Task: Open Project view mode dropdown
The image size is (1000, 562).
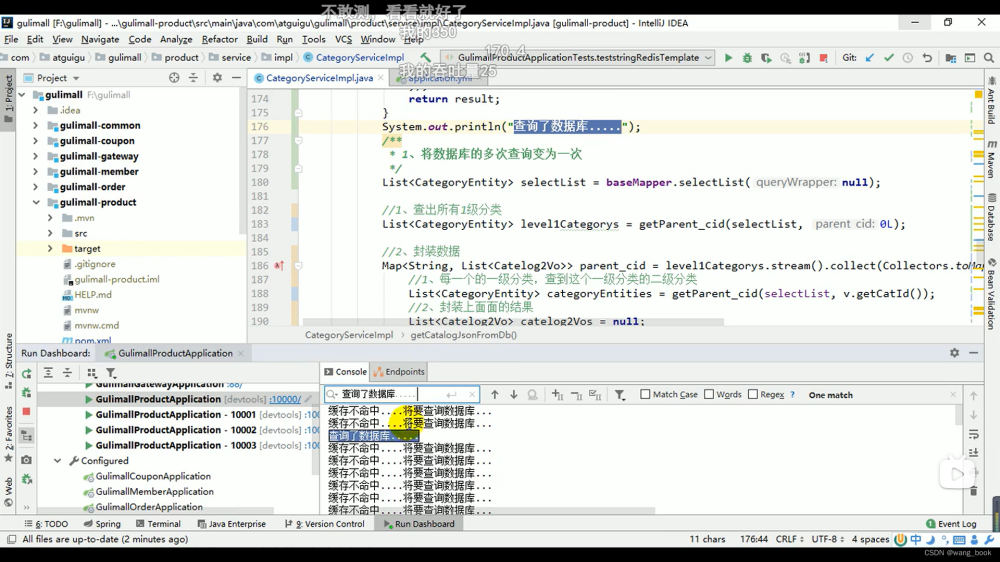Action: click(76, 78)
